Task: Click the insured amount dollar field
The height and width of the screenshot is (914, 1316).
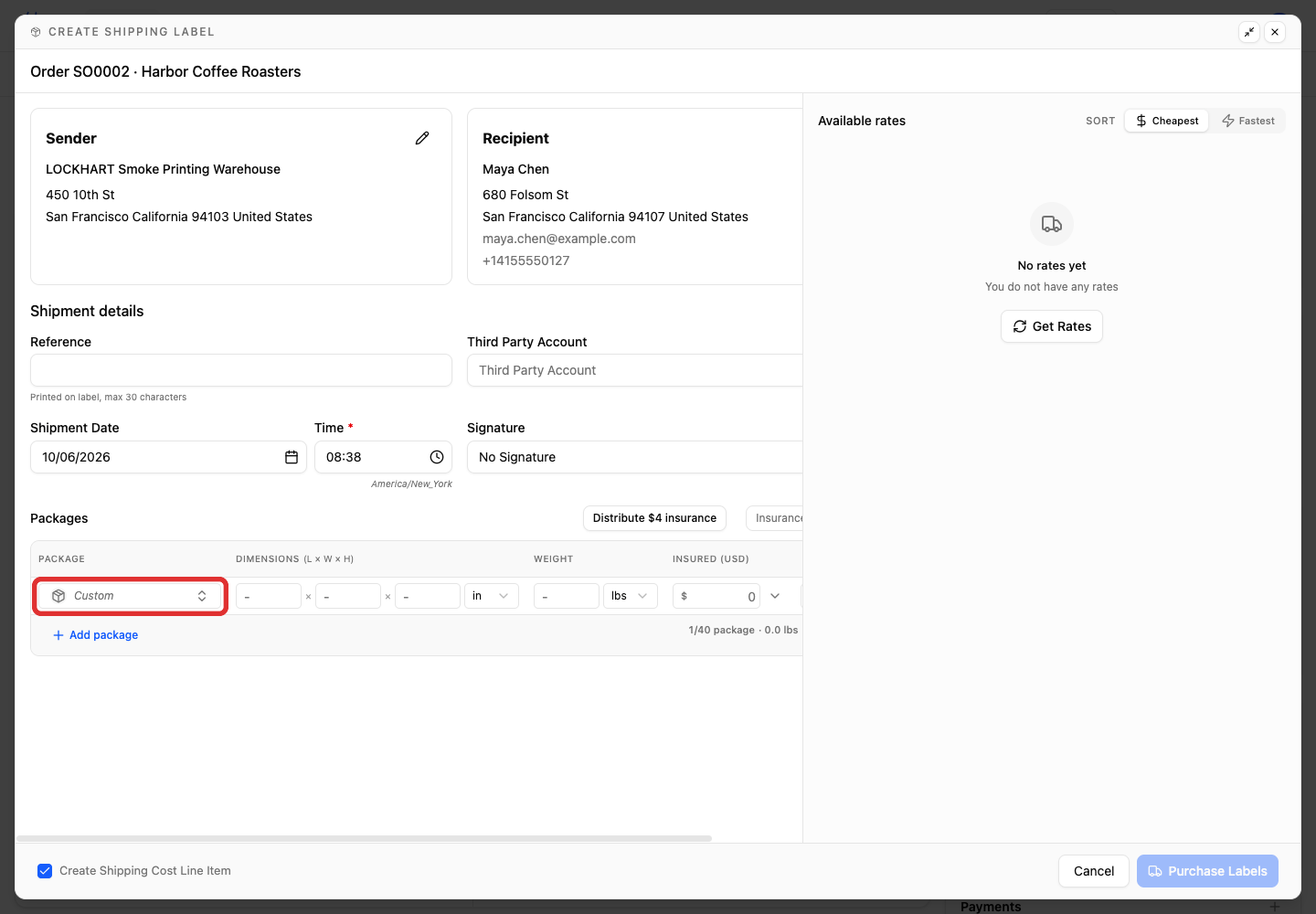Action: [x=716, y=596]
